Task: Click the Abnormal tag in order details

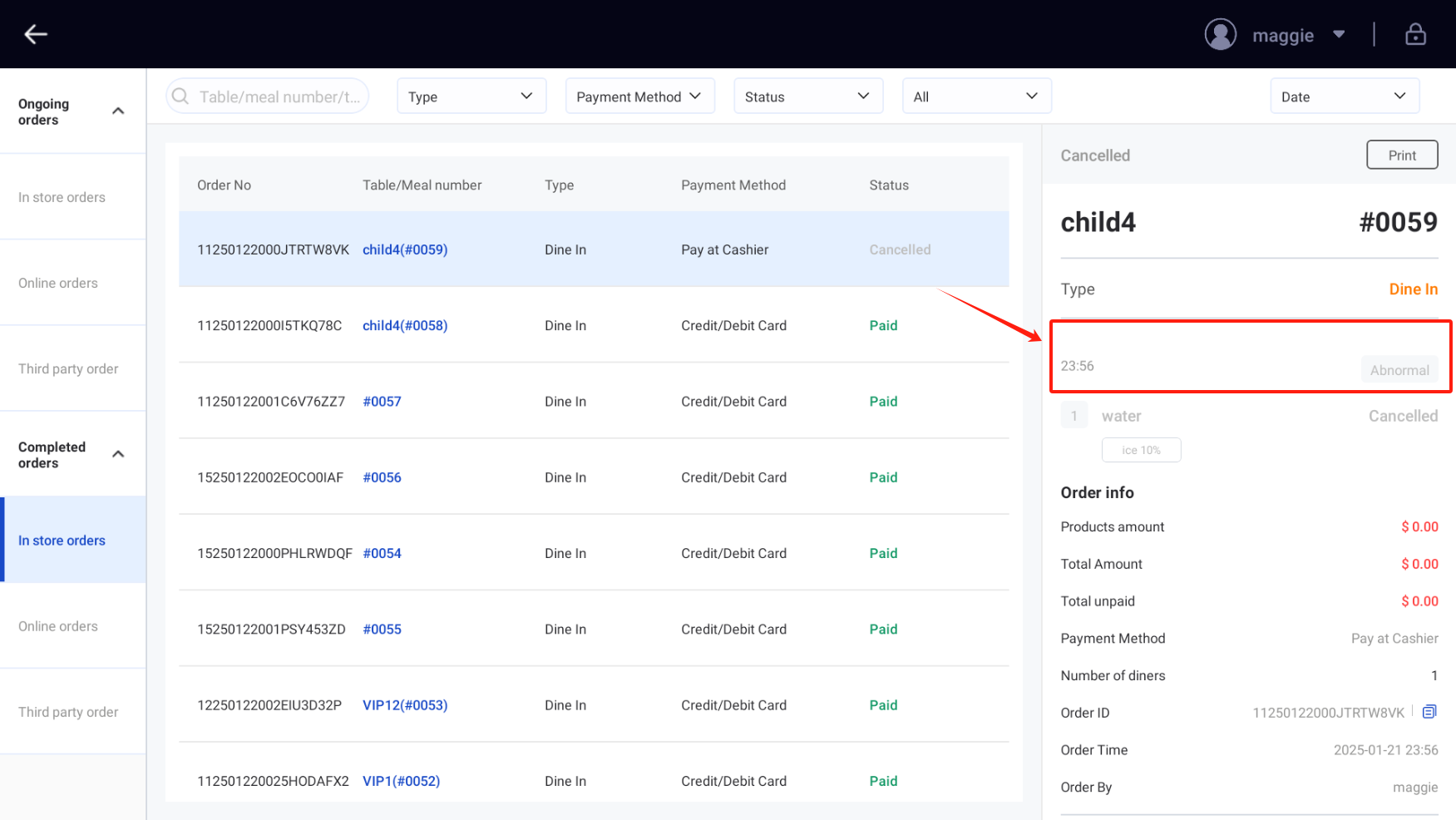Action: point(1399,370)
